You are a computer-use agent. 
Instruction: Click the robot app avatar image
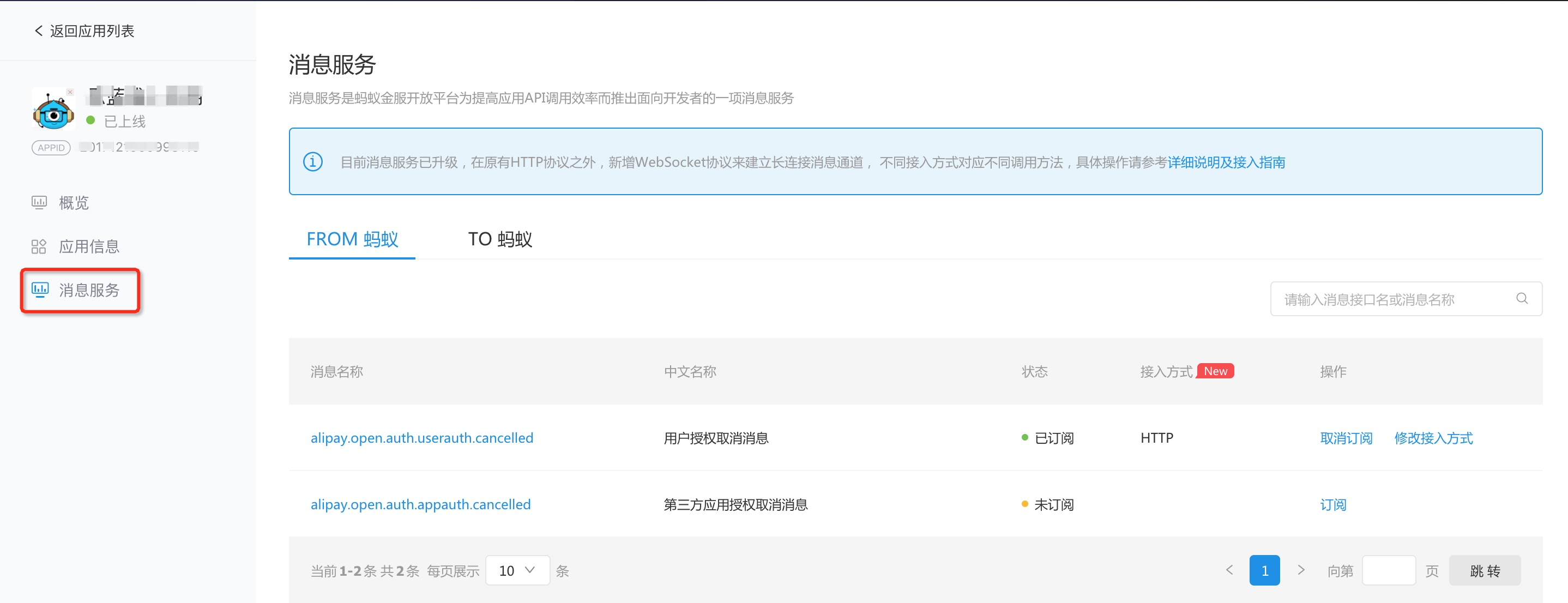(53, 108)
